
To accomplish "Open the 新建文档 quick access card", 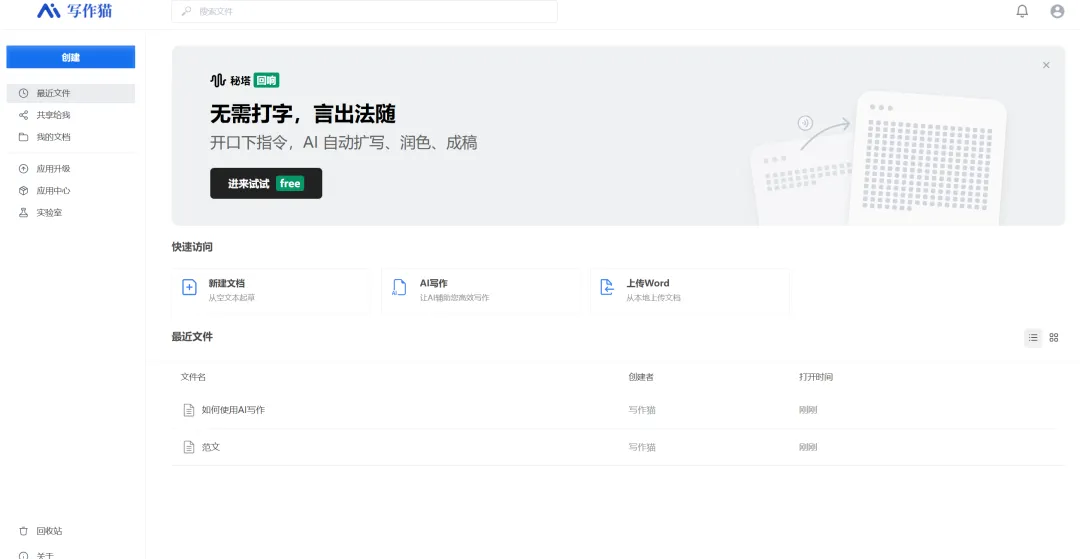I will tap(271, 292).
